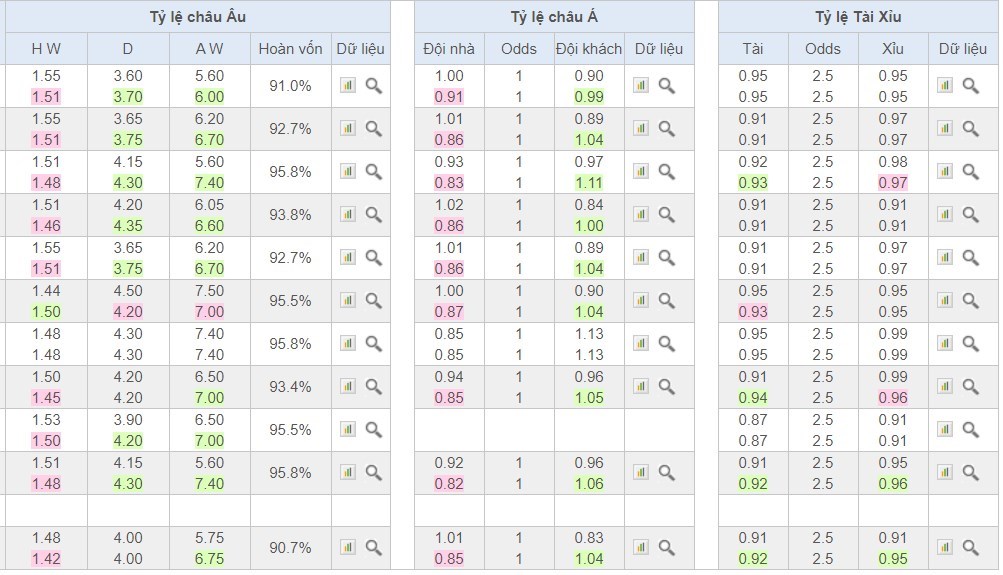Click the '93.4%' payout cell
Screen dimensions: 1003x575
[x=290, y=387]
